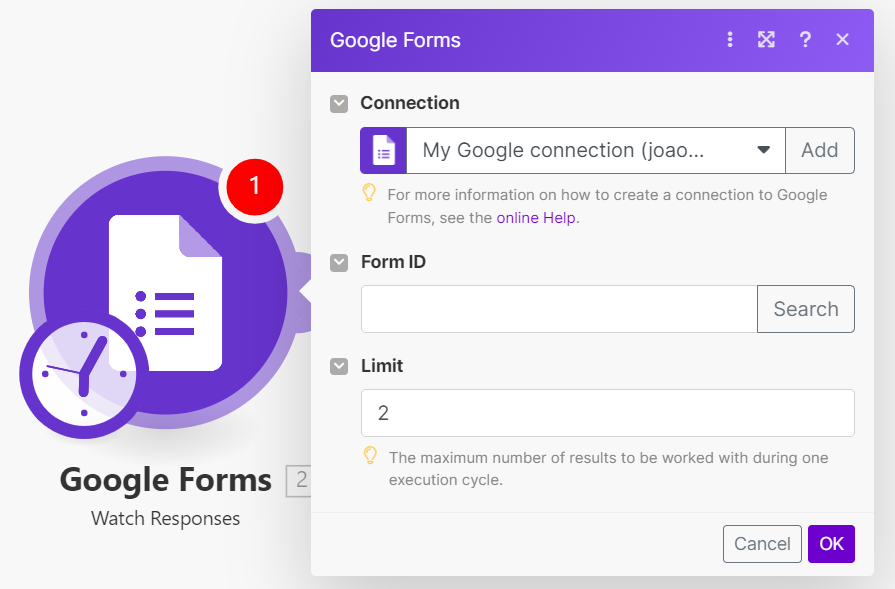The height and width of the screenshot is (589, 895).
Task: Open the three-dot options menu in dialog header
Action: coord(729,39)
